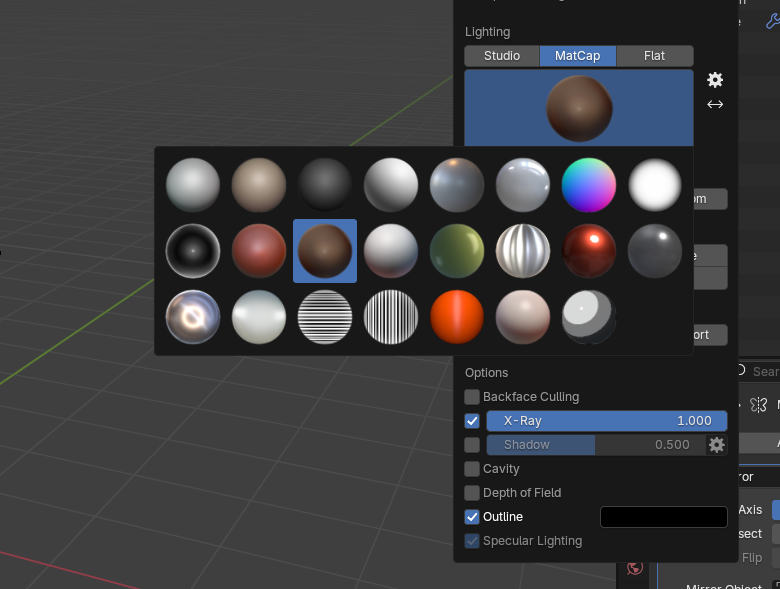Click the X-Ray alpha slider
This screenshot has width=780, height=589.
607,421
